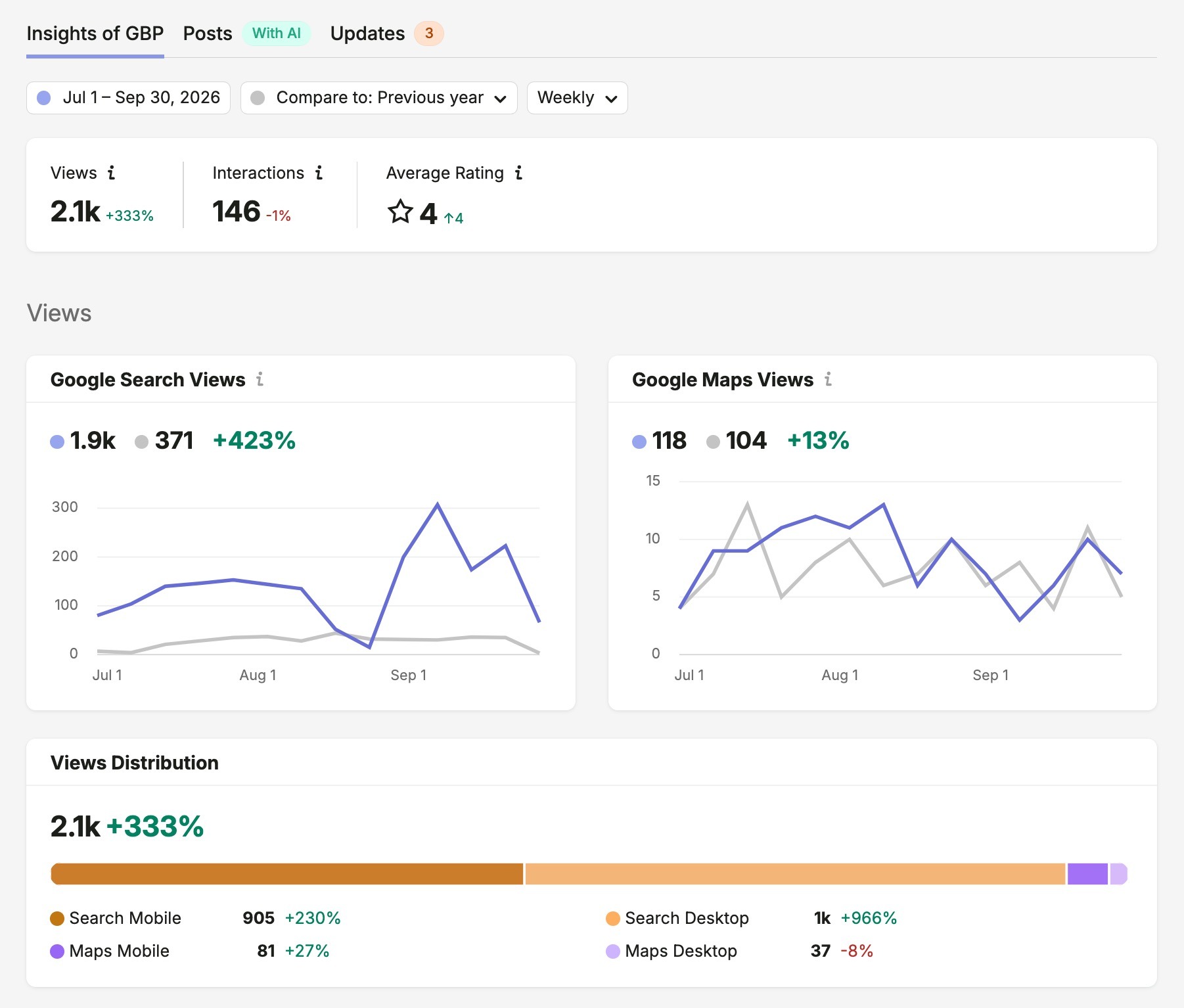Viewport: 1184px width, 1008px height.
Task: Click the Interactions value 146
Action: (x=237, y=212)
